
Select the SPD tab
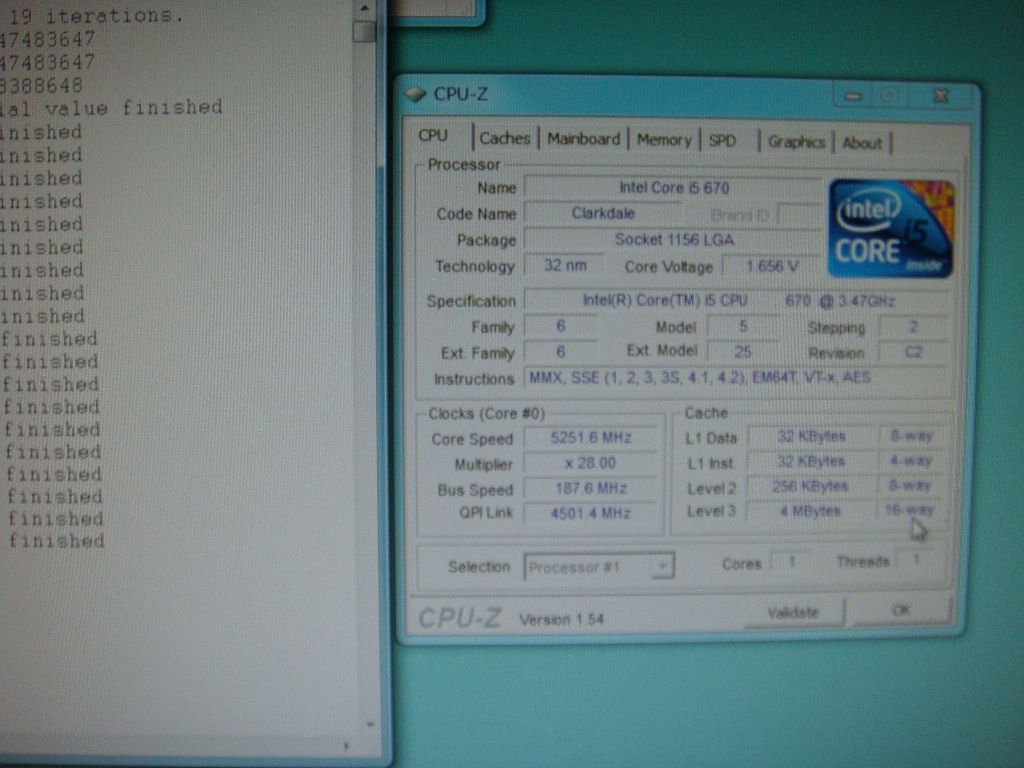[x=723, y=141]
